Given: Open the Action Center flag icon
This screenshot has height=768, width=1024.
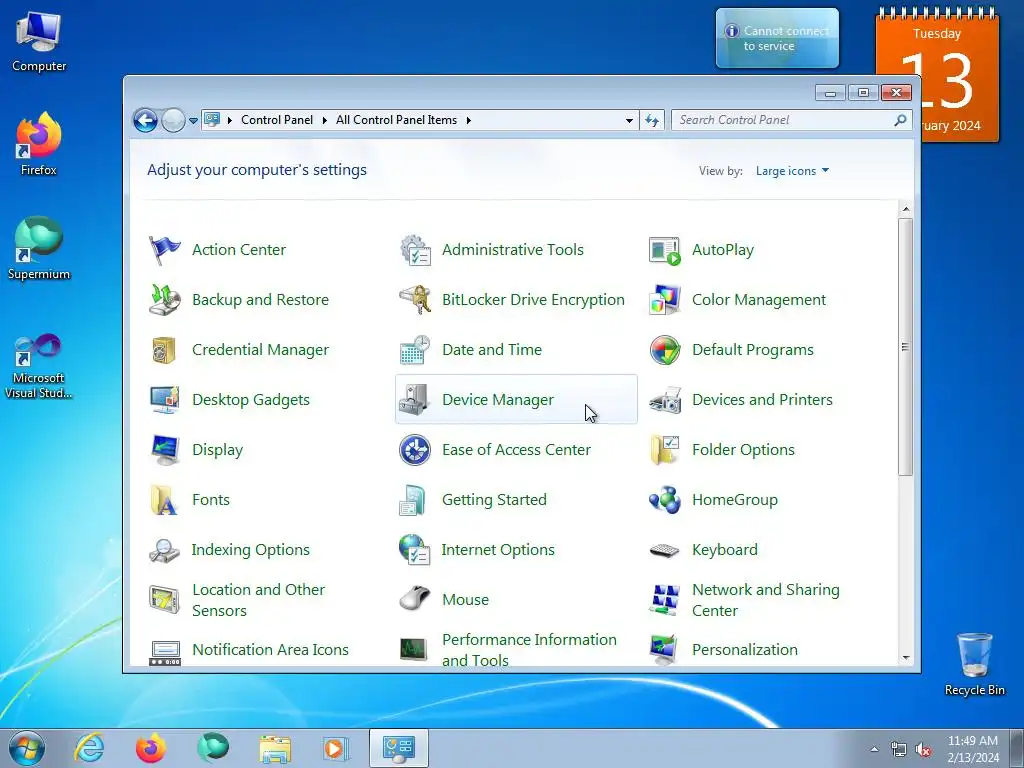Looking at the screenshot, I should 164,250.
